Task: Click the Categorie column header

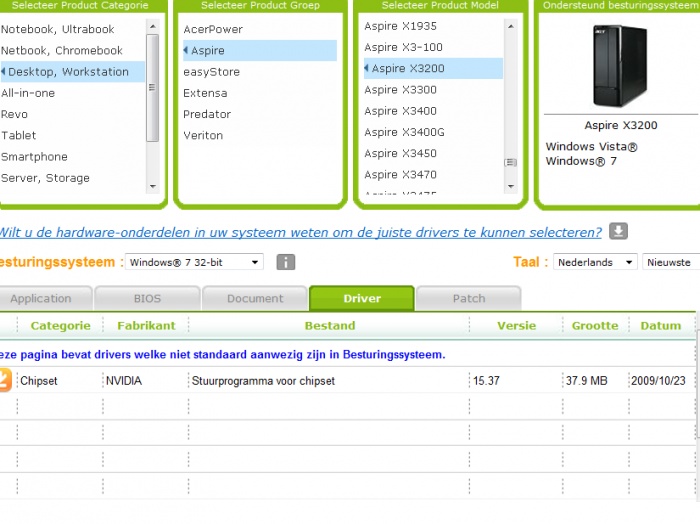Action: pyautogui.click(x=61, y=325)
